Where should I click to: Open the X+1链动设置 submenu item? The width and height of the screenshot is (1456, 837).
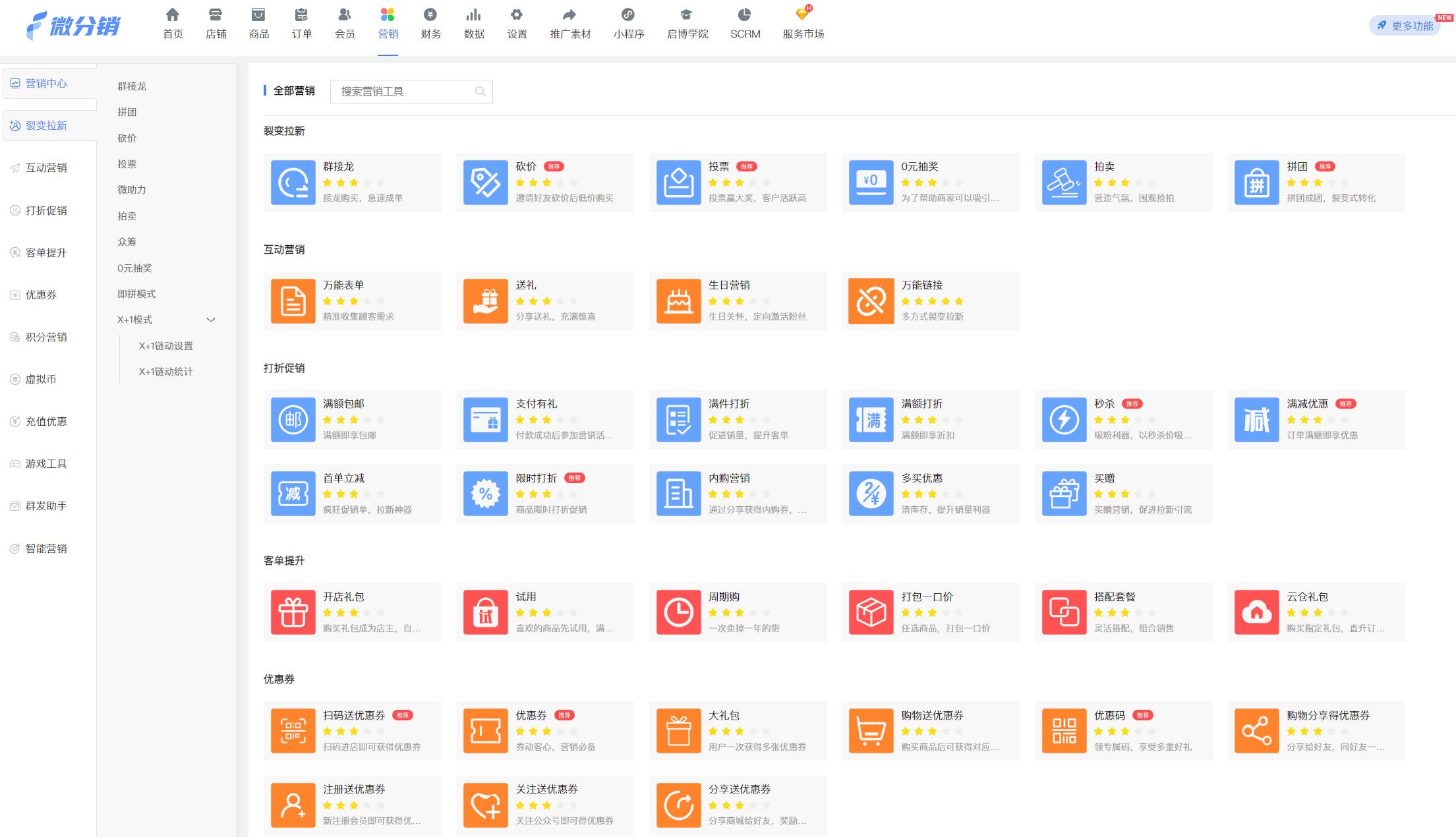pyautogui.click(x=165, y=346)
